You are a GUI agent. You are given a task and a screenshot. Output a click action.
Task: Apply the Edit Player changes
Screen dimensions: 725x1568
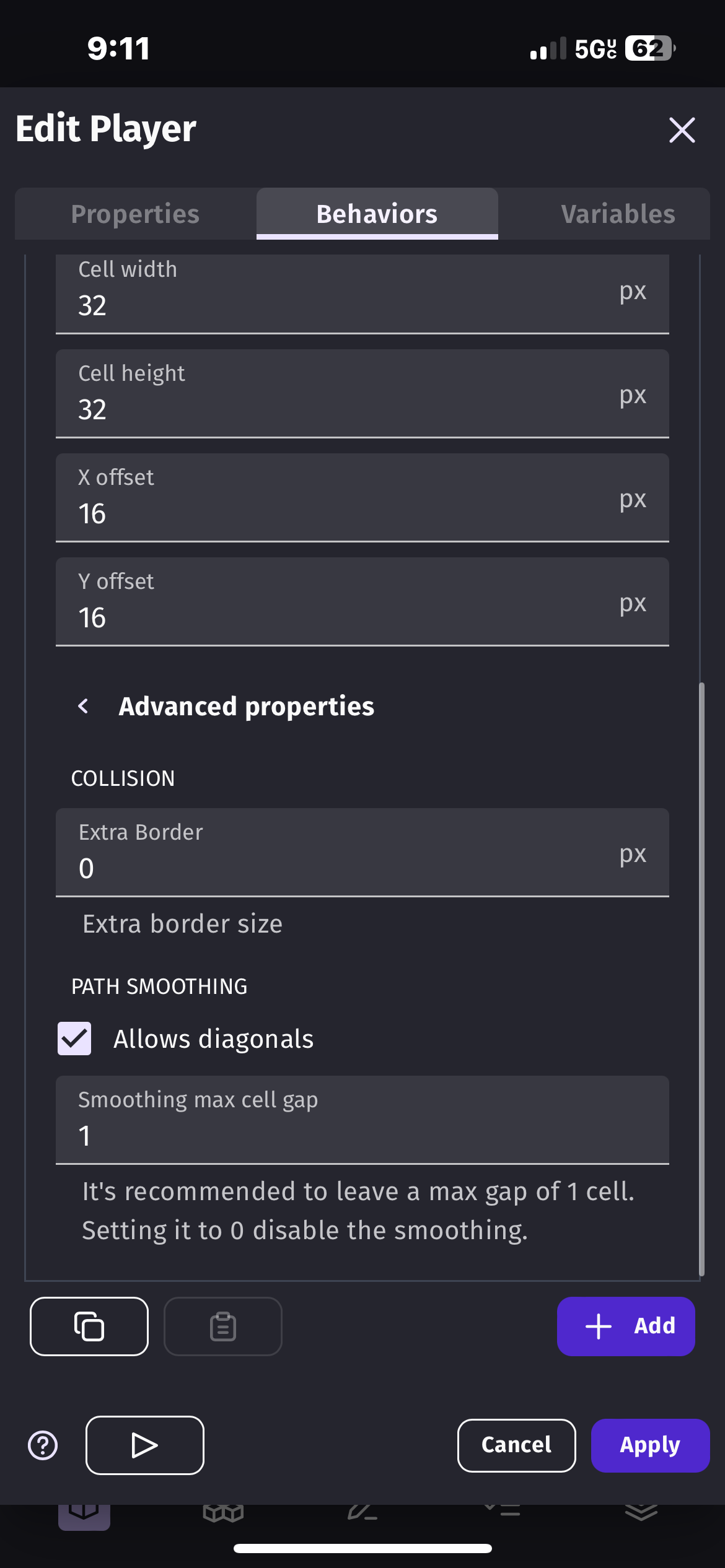(649, 1445)
